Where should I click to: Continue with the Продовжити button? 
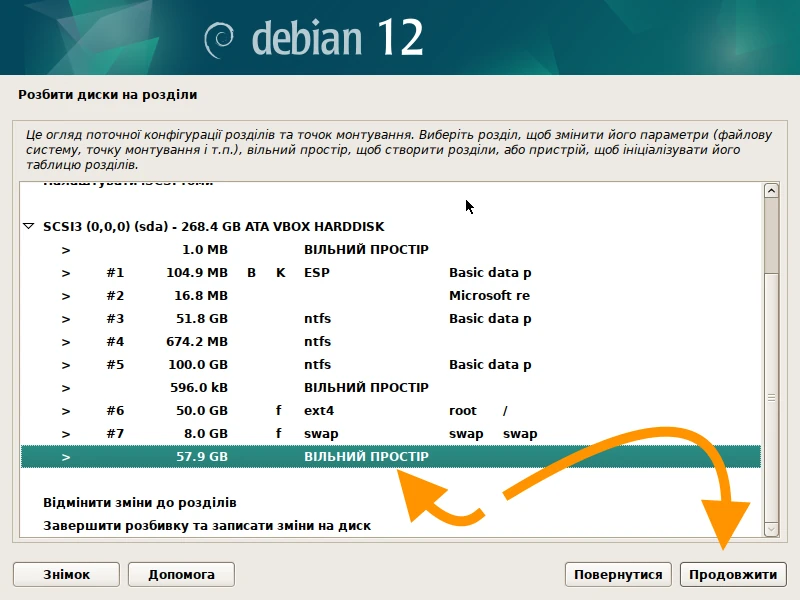pos(733,574)
